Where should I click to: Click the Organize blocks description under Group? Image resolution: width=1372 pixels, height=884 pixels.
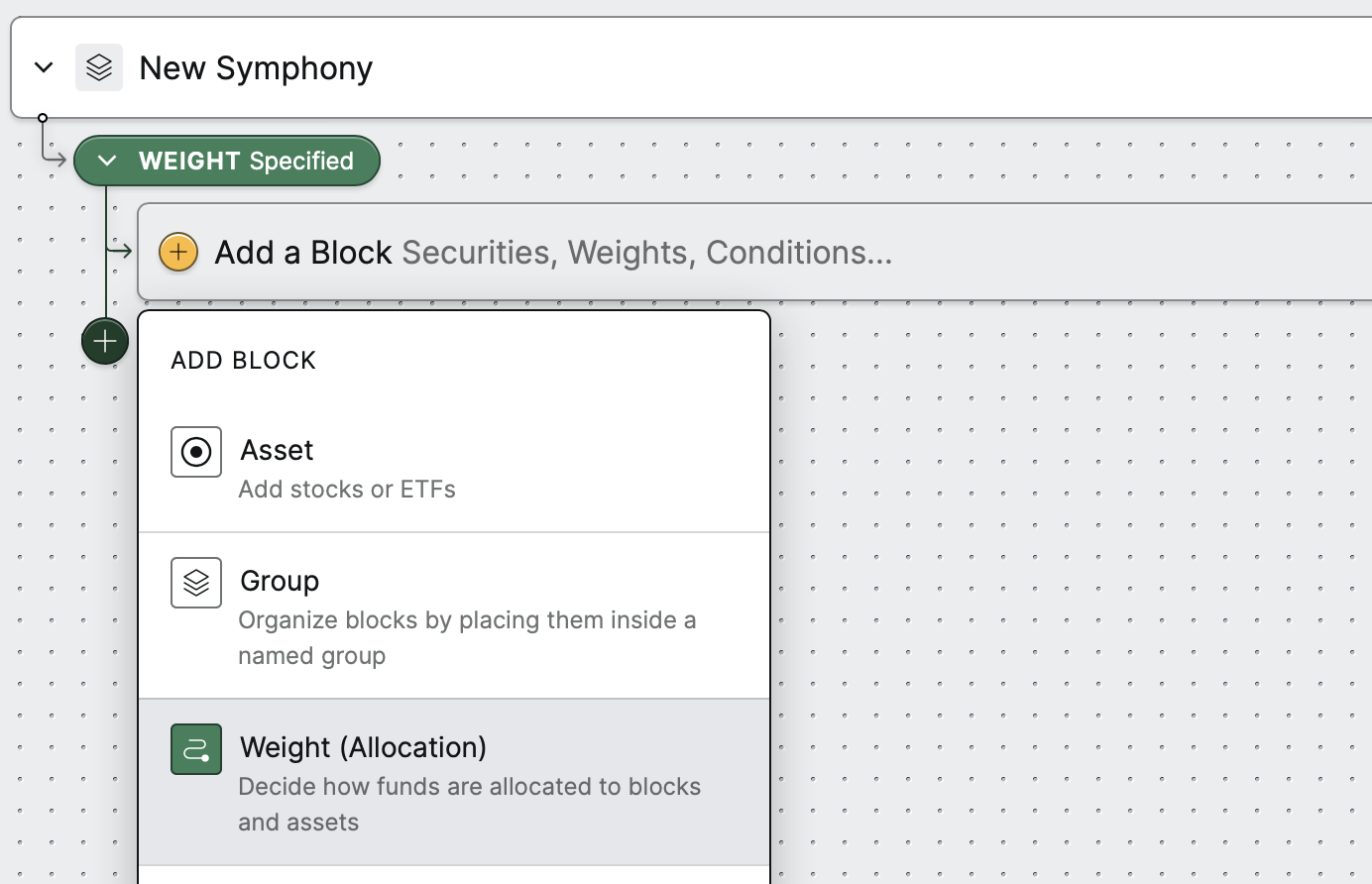click(x=467, y=637)
